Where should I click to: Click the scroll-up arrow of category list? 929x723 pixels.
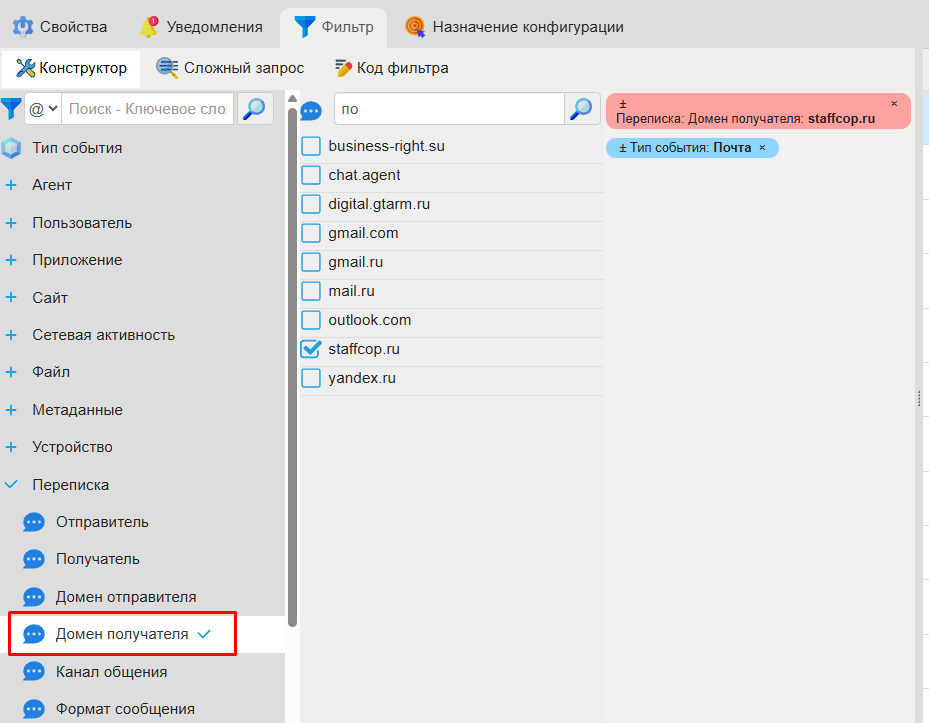(x=292, y=98)
